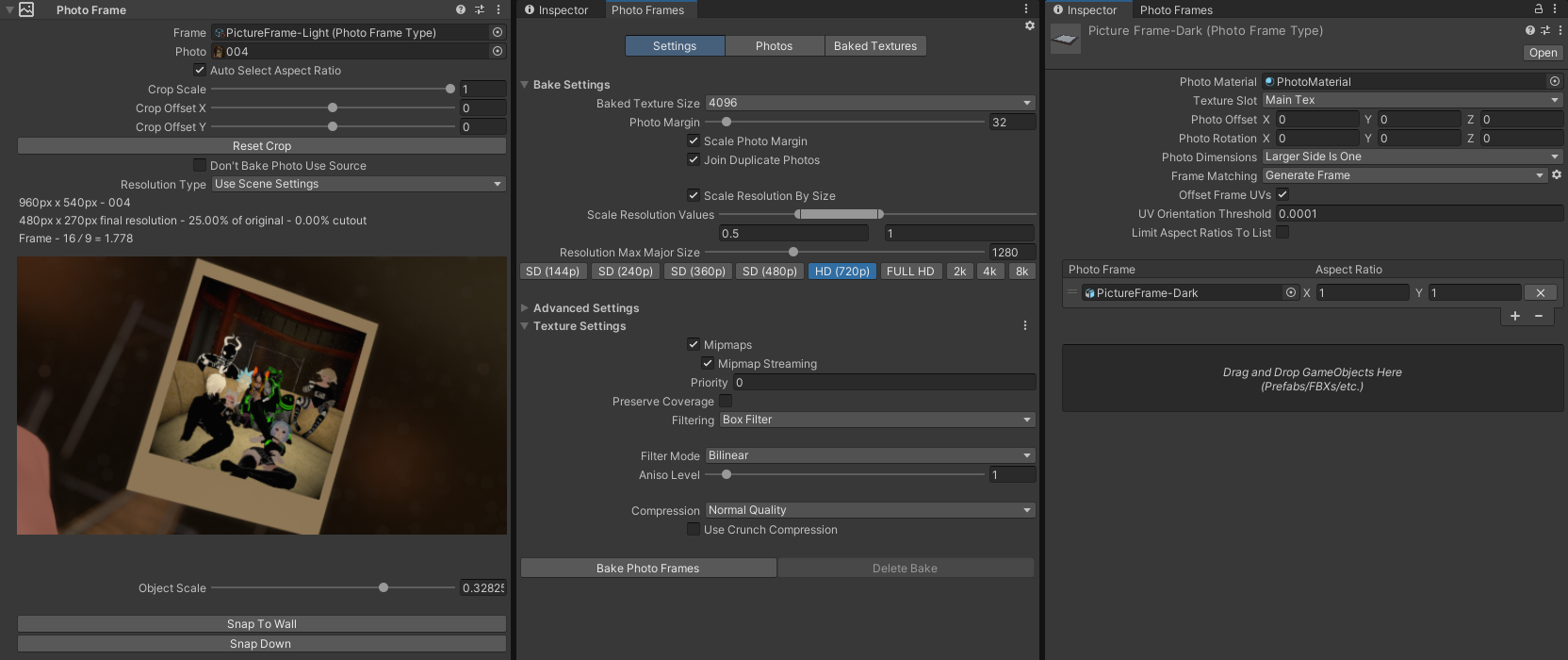Open Filter Mode Bilinear dropdown
1568x660 pixels.
[x=871, y=455]
